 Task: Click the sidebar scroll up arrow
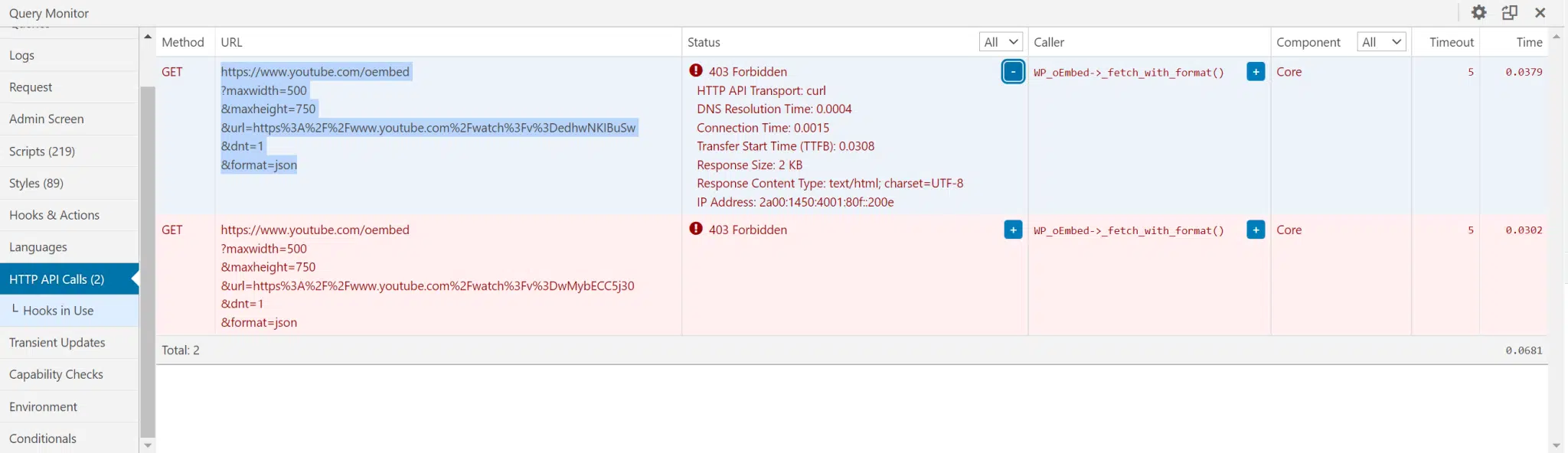tap(147, 36)
